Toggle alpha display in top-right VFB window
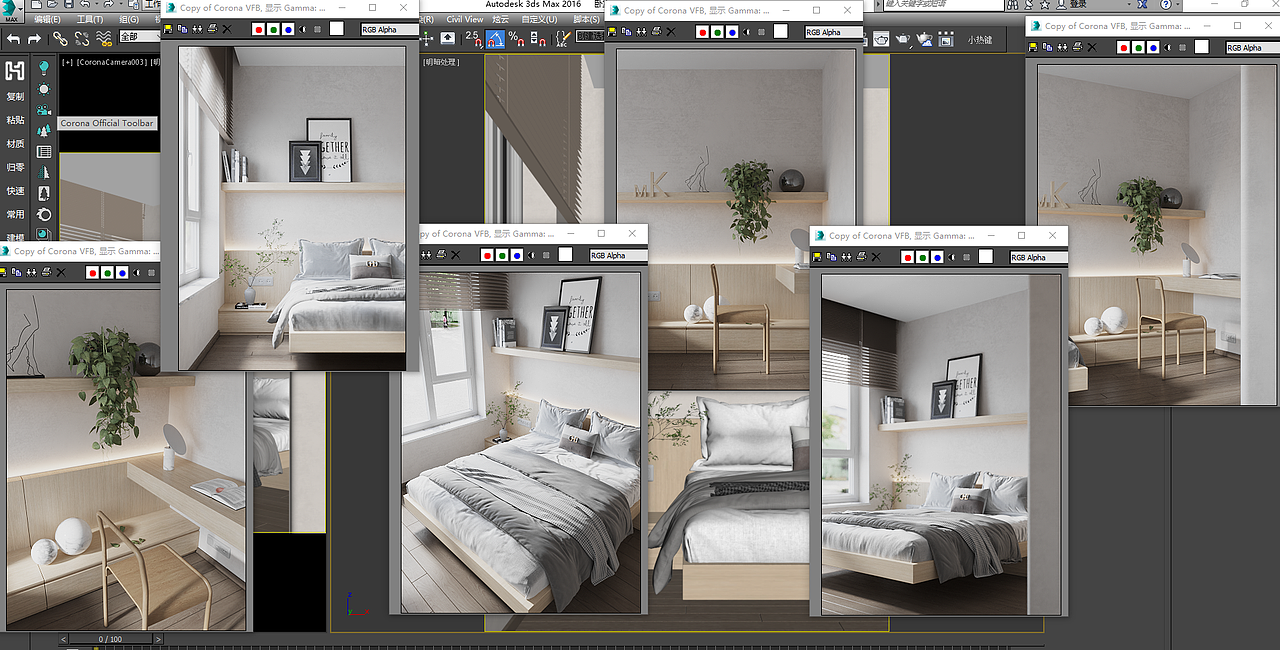 (1169, 47)
